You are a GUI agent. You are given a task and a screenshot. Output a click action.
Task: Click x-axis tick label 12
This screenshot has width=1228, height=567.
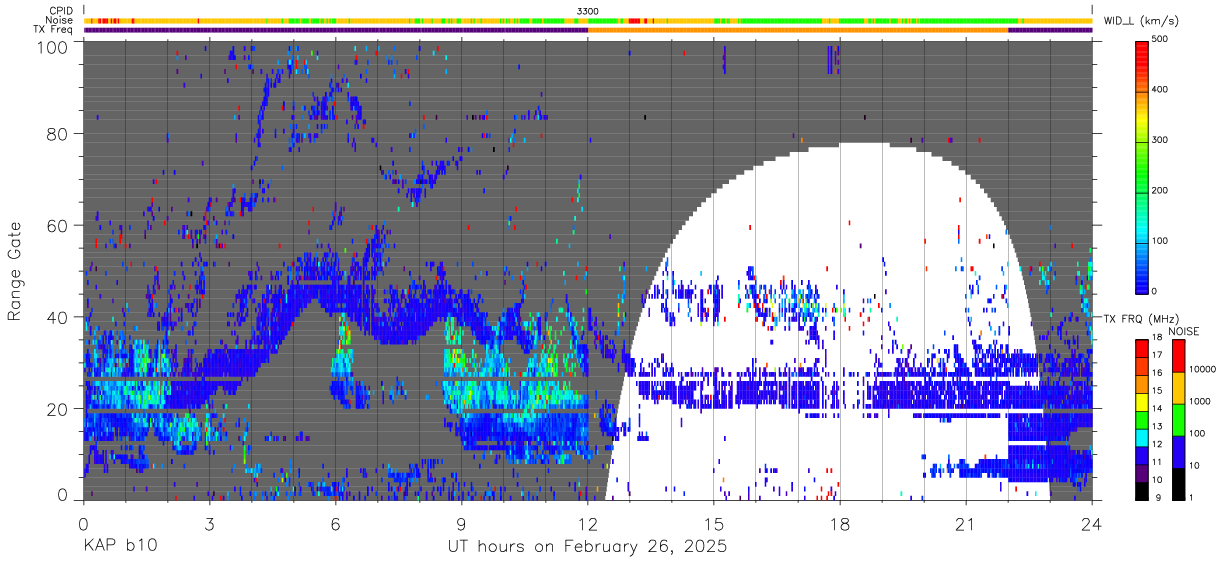[x=587, y=525]
